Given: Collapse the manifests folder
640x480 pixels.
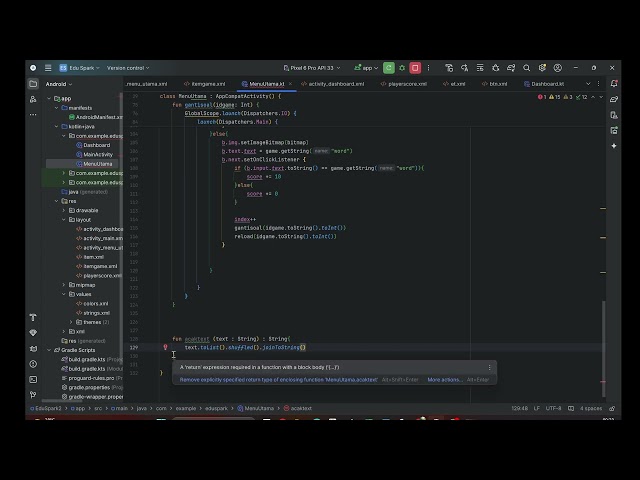Looking at the screenshot, I should (56, 108).
